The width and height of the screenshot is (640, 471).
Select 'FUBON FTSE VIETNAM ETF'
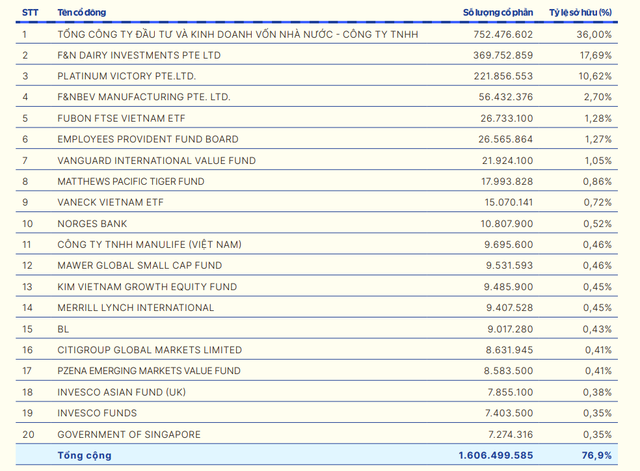click(121, 118)
